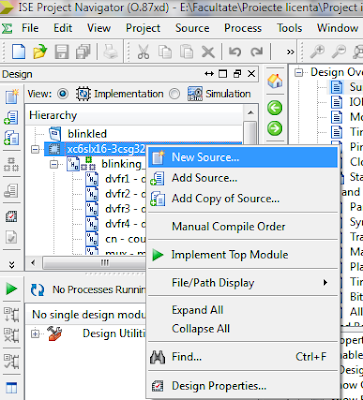The image size is (363, 400).
Task: Choose Find... in the context menu
Action: click(x=243, y=357)
